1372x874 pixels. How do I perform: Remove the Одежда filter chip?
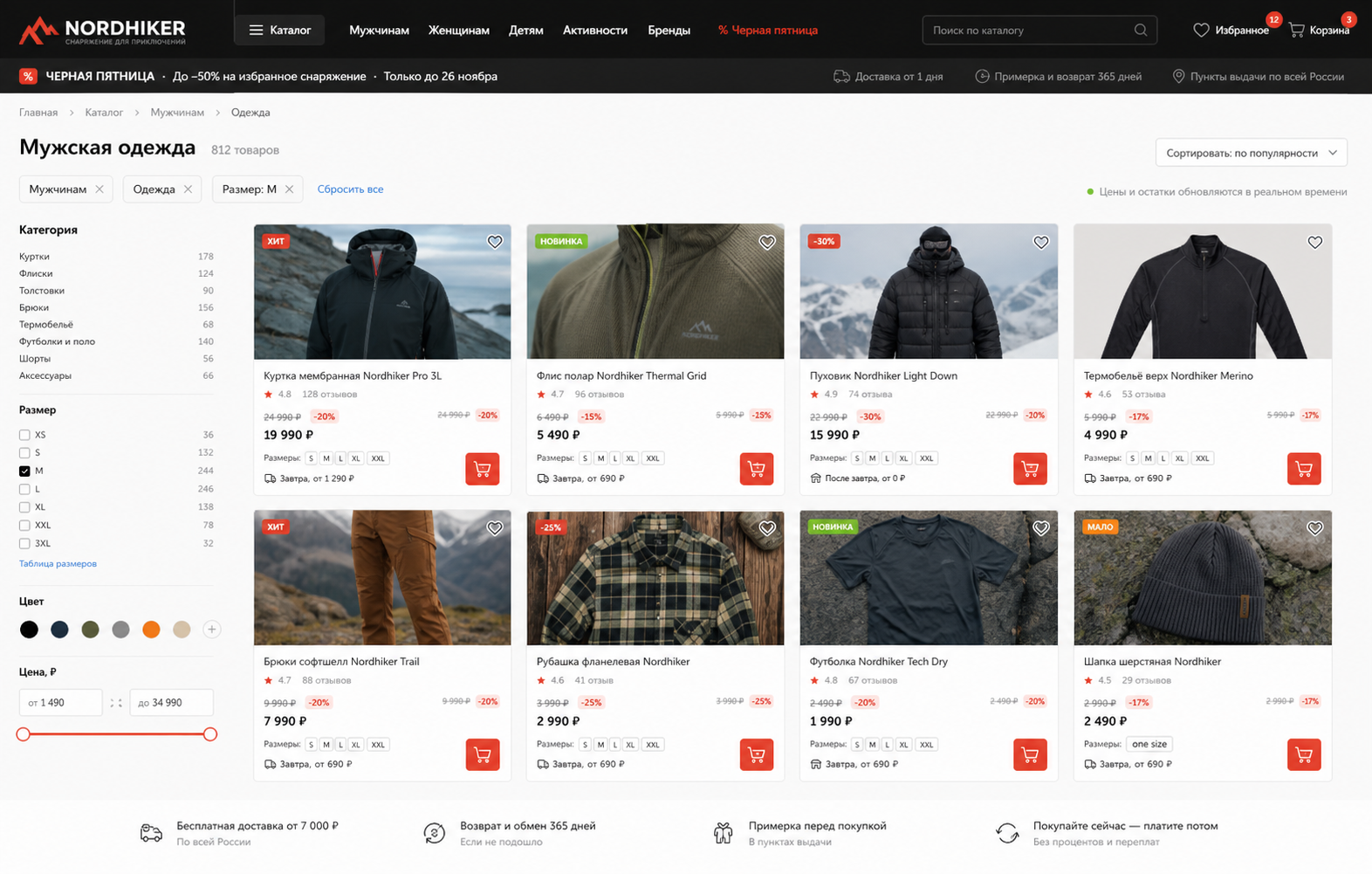pyautogui.click(x=188, y=189)
